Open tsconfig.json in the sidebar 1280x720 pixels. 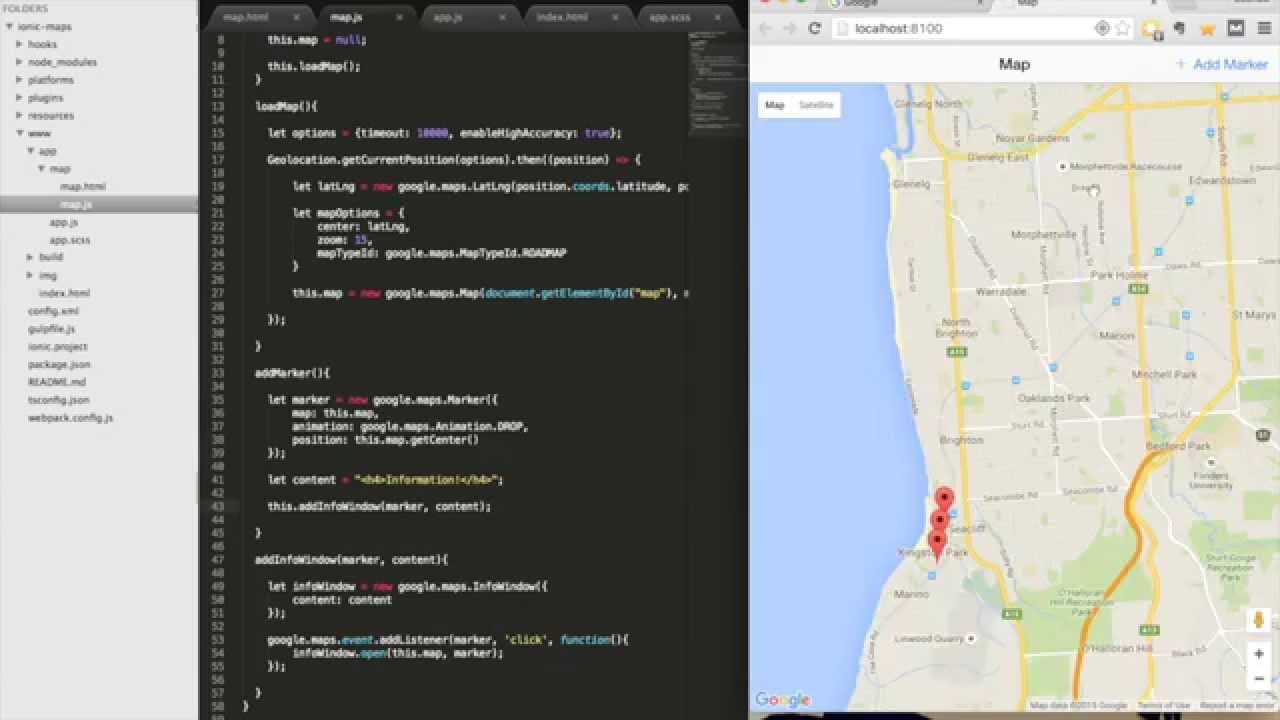tap(58, 400)
